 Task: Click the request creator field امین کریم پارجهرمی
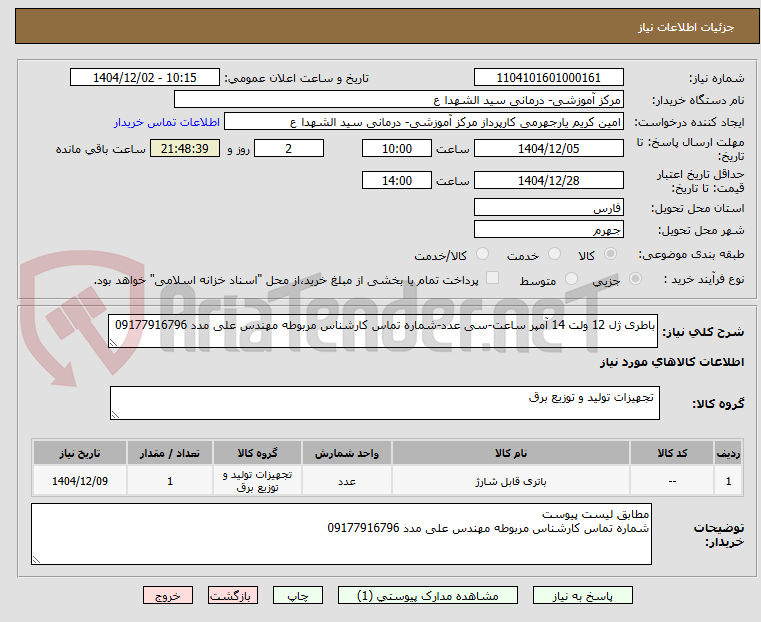click(x=424, y=122)
